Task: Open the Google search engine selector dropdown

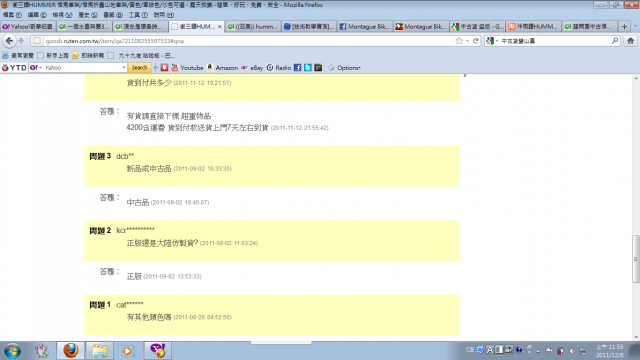Action: tap(491, 41)
